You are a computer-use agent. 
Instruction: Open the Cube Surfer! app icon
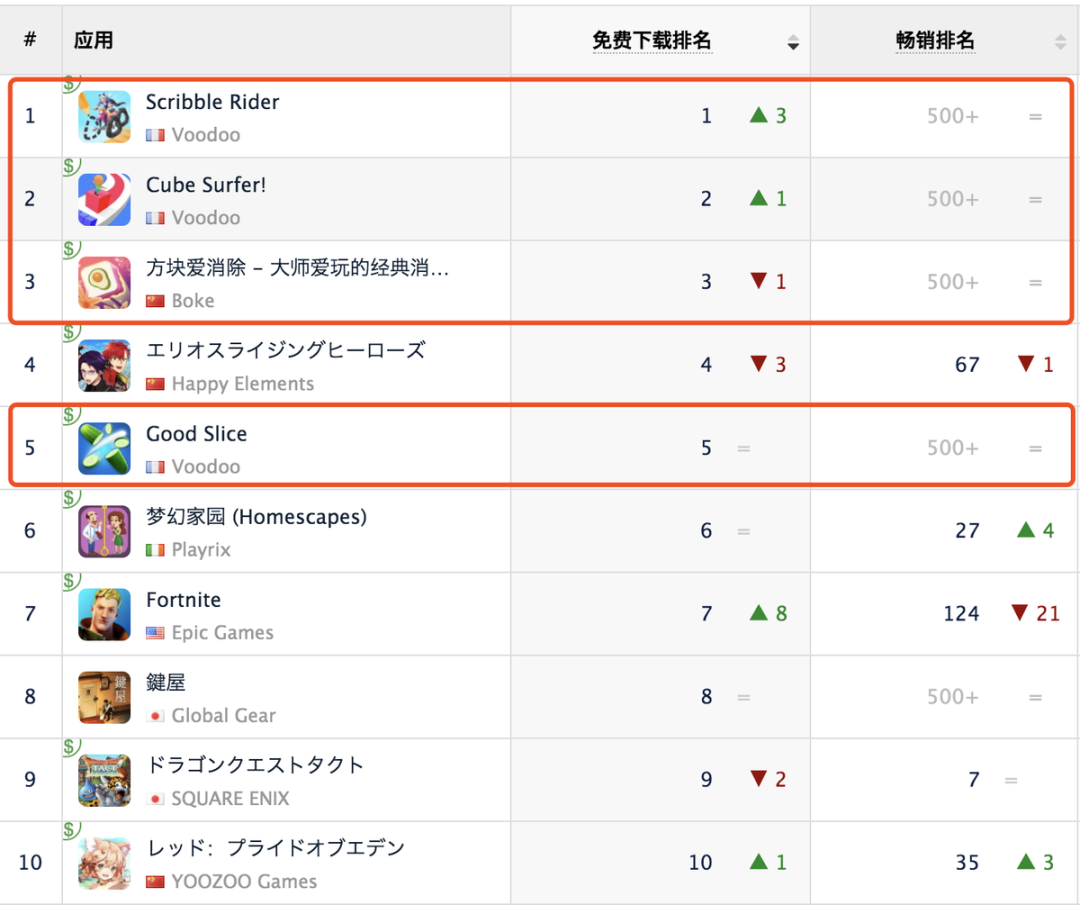click(x=104, y=199)
